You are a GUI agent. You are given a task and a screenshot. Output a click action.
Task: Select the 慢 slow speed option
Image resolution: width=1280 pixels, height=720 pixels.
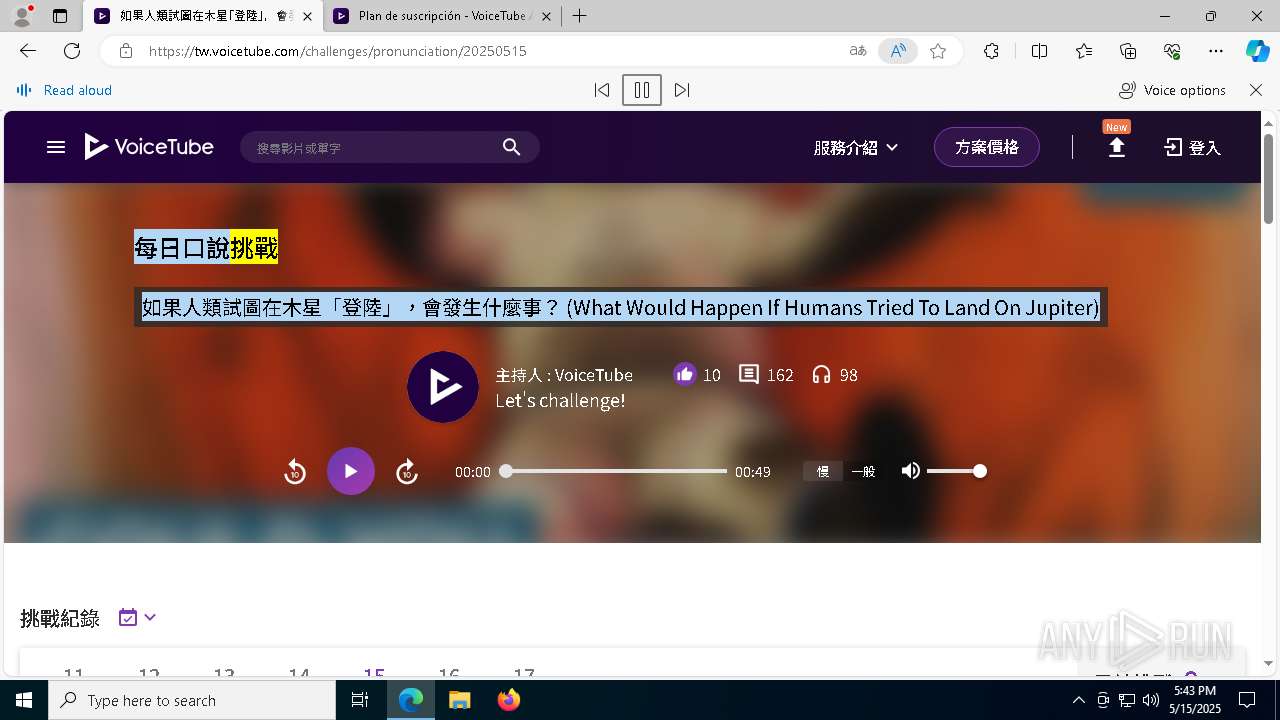click(823, 471)
